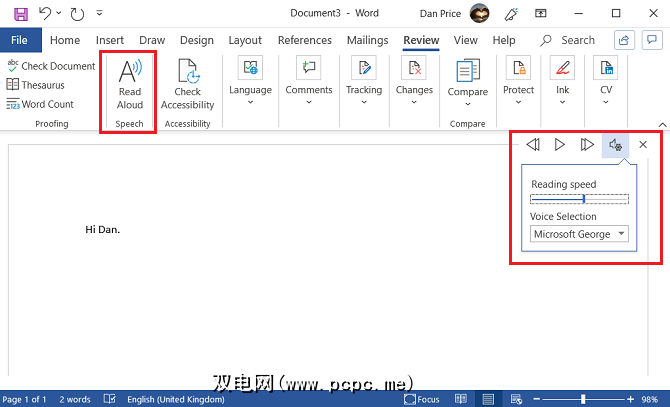Expand the Comments group dropdown

click(309, 82)
